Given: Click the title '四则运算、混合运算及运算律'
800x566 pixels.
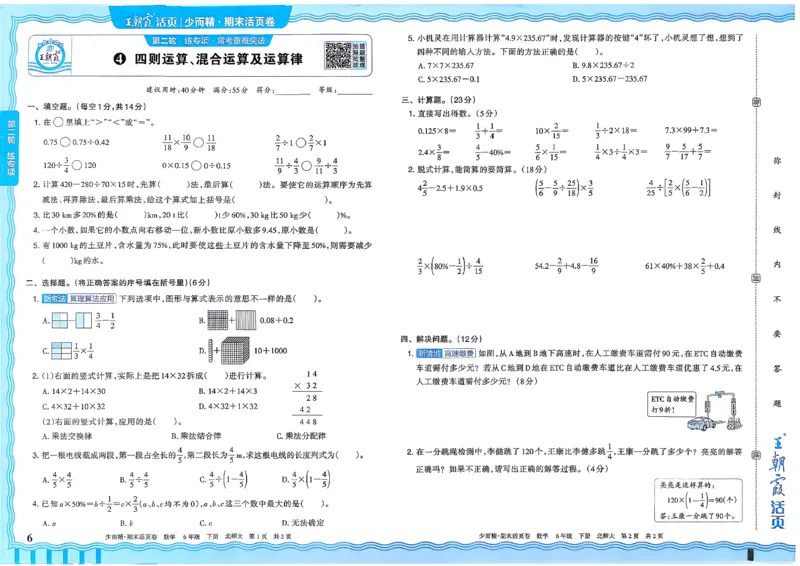Looking at the screenshot, I should pos(218,59).
